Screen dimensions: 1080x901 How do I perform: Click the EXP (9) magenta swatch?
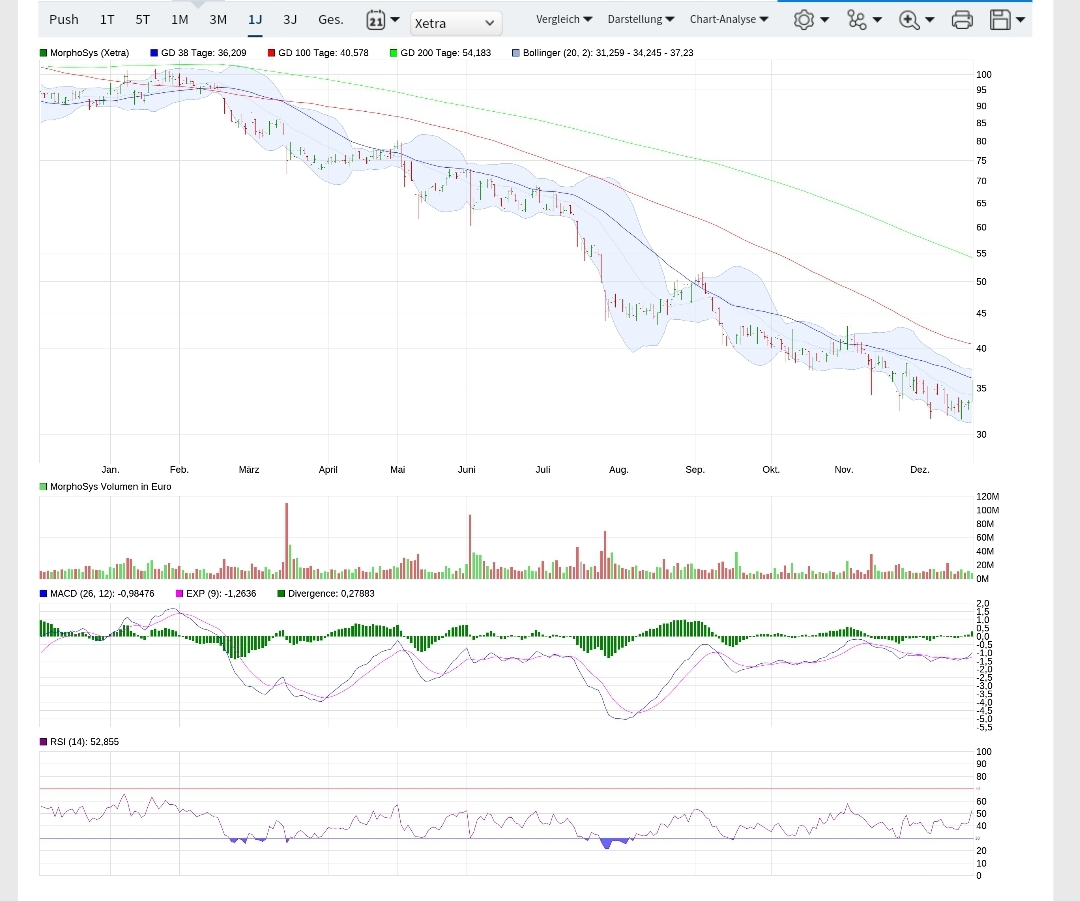[180, 593]
